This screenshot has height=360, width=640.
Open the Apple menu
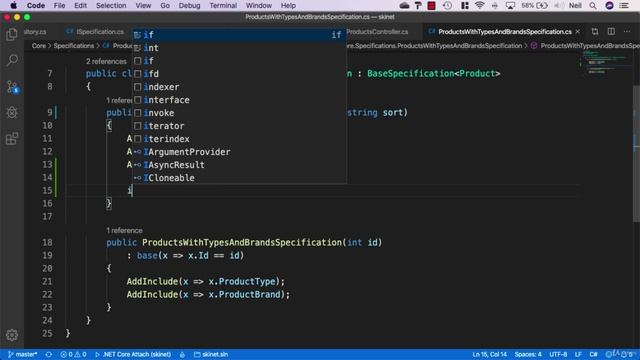click(13, 5)
